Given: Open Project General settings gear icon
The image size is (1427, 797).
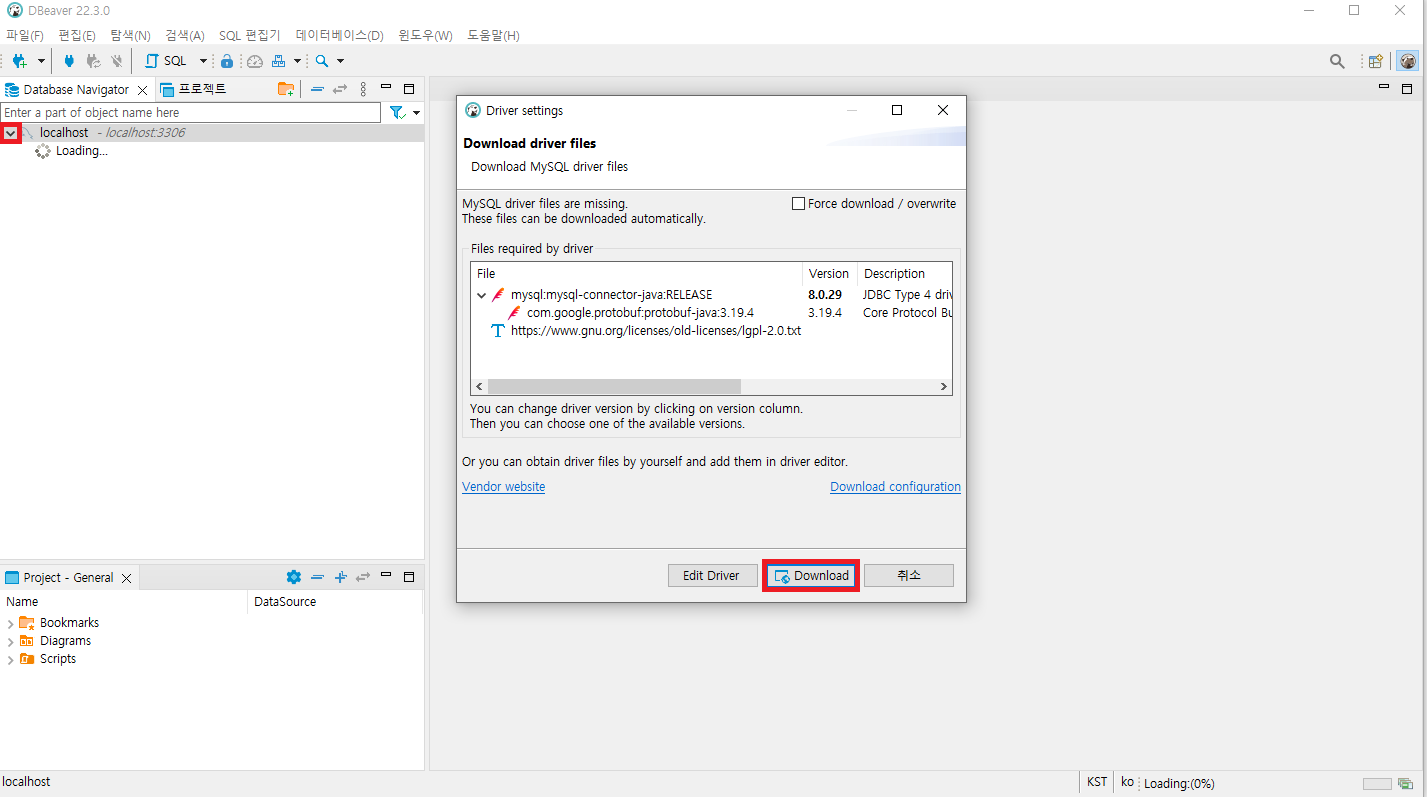Looking at the screenshot, I should [x=293, y=577].
